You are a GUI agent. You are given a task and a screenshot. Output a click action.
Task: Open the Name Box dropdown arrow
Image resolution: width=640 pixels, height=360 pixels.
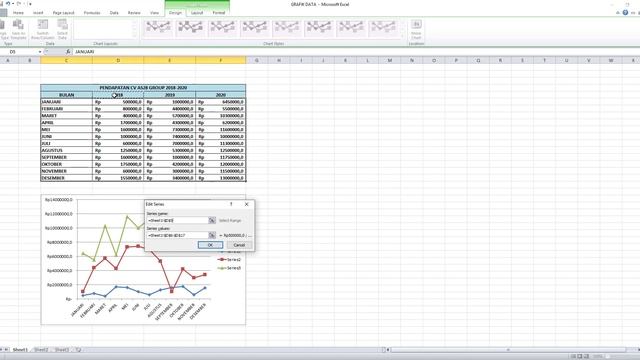pyautogui.click(x=40, y=52)
